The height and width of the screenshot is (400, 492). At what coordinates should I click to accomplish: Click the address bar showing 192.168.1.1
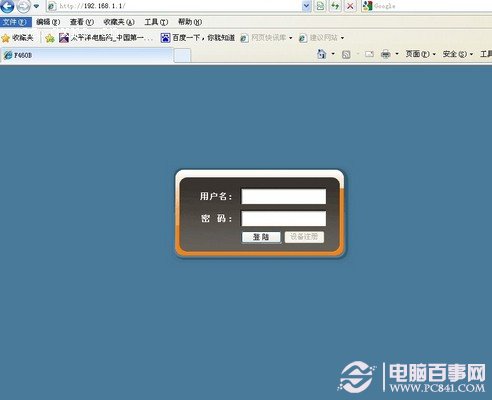(x=174, y=6)
